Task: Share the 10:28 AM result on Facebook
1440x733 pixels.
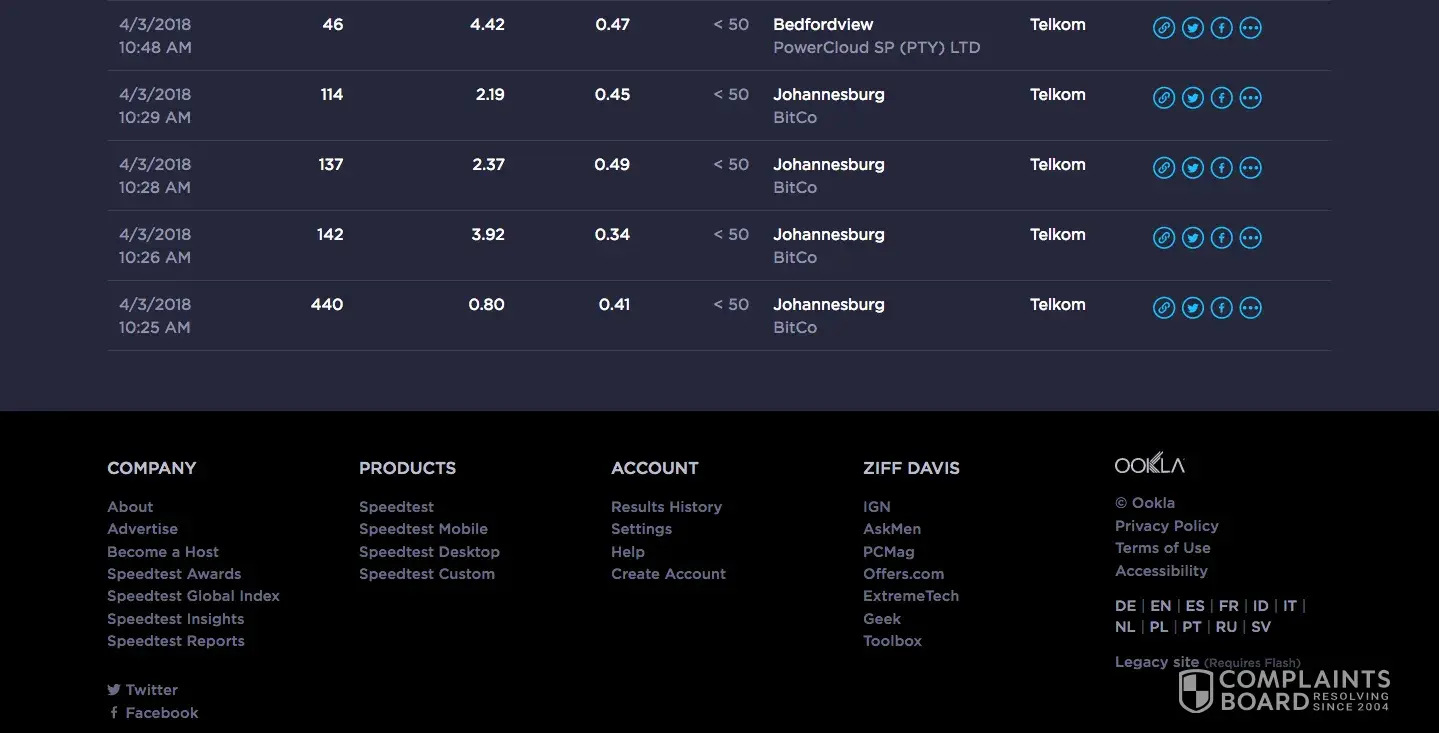Action: click(1221, 168)
